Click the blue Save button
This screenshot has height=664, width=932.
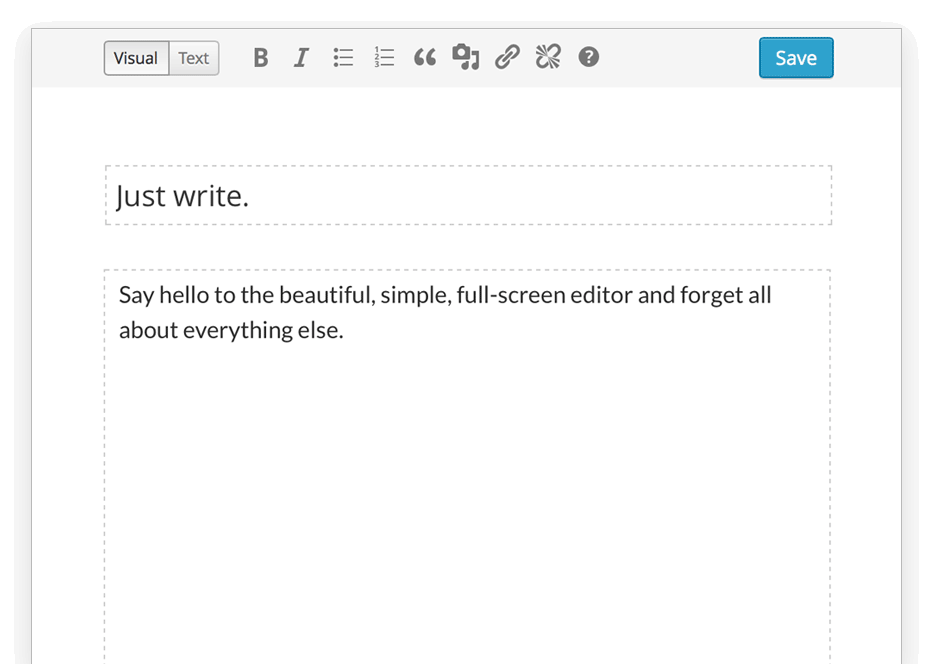(x=796, y=58)
